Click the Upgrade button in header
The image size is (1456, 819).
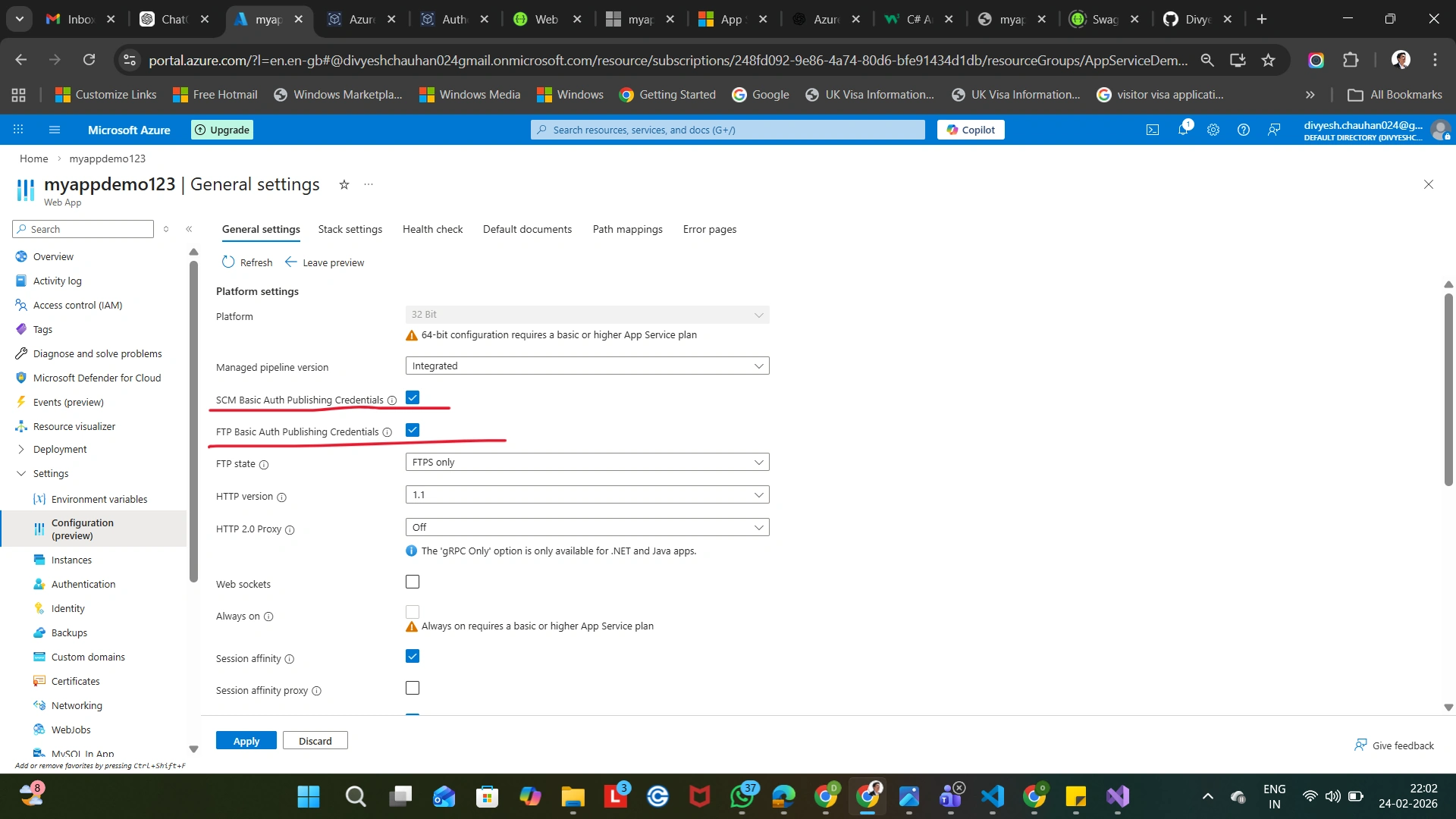[222, 130]
